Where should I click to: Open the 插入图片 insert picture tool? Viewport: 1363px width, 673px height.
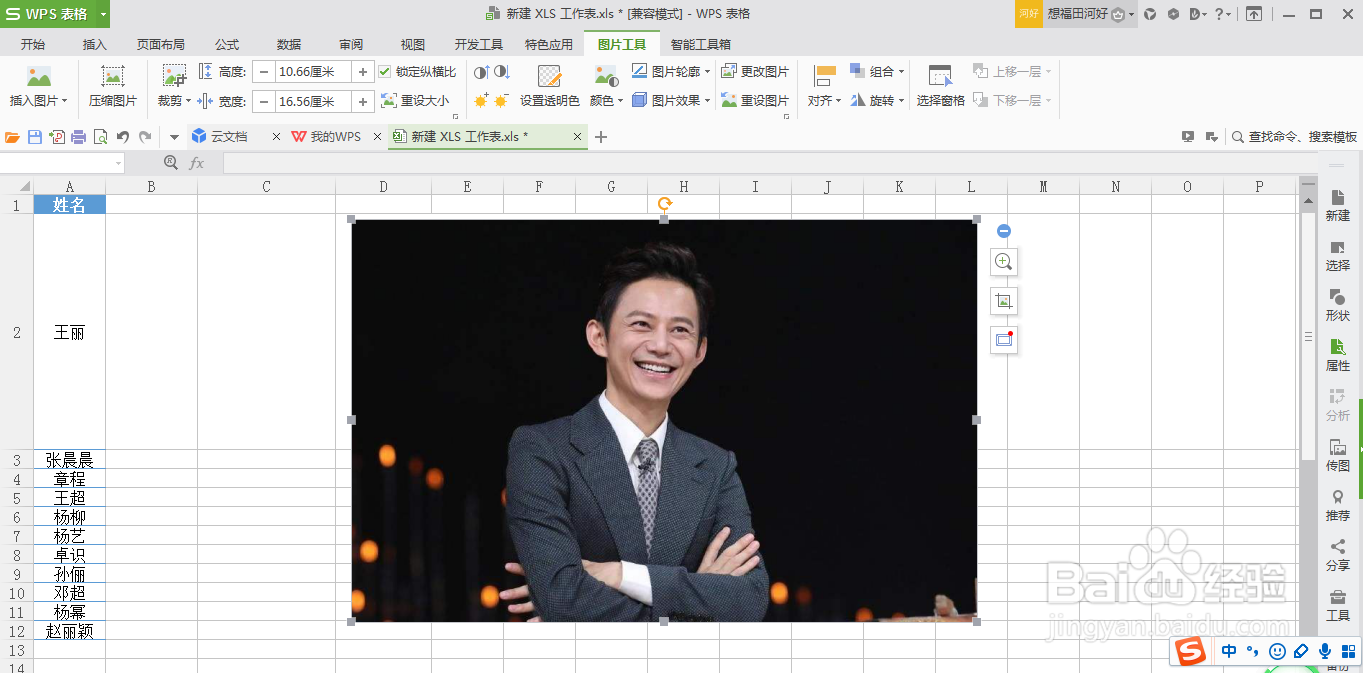tap(39, 85)
